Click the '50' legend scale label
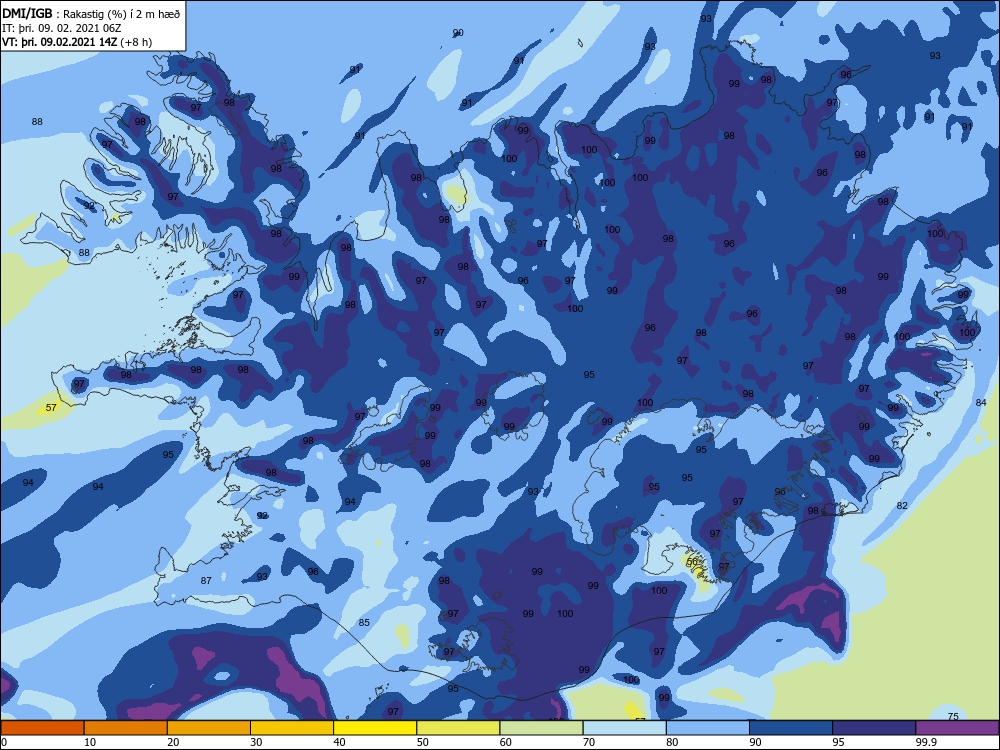The image size is (1000, 750). coord(423,742)
